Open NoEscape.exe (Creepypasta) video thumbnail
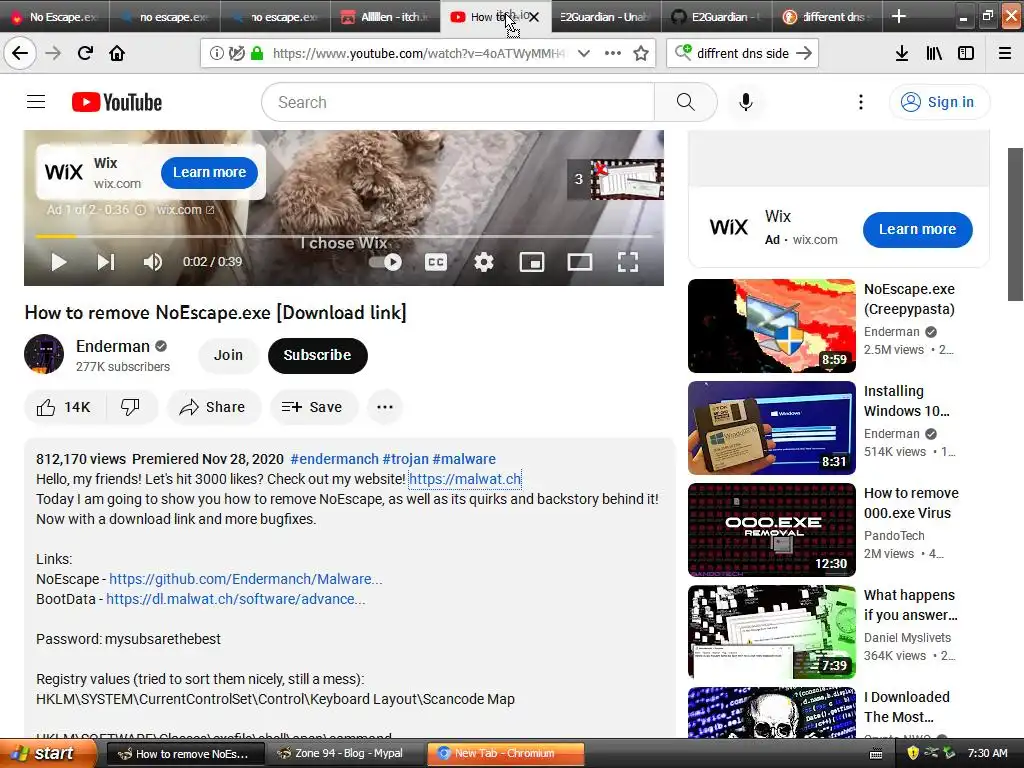Screen dimensions: 1024x768 pos(771,326)
